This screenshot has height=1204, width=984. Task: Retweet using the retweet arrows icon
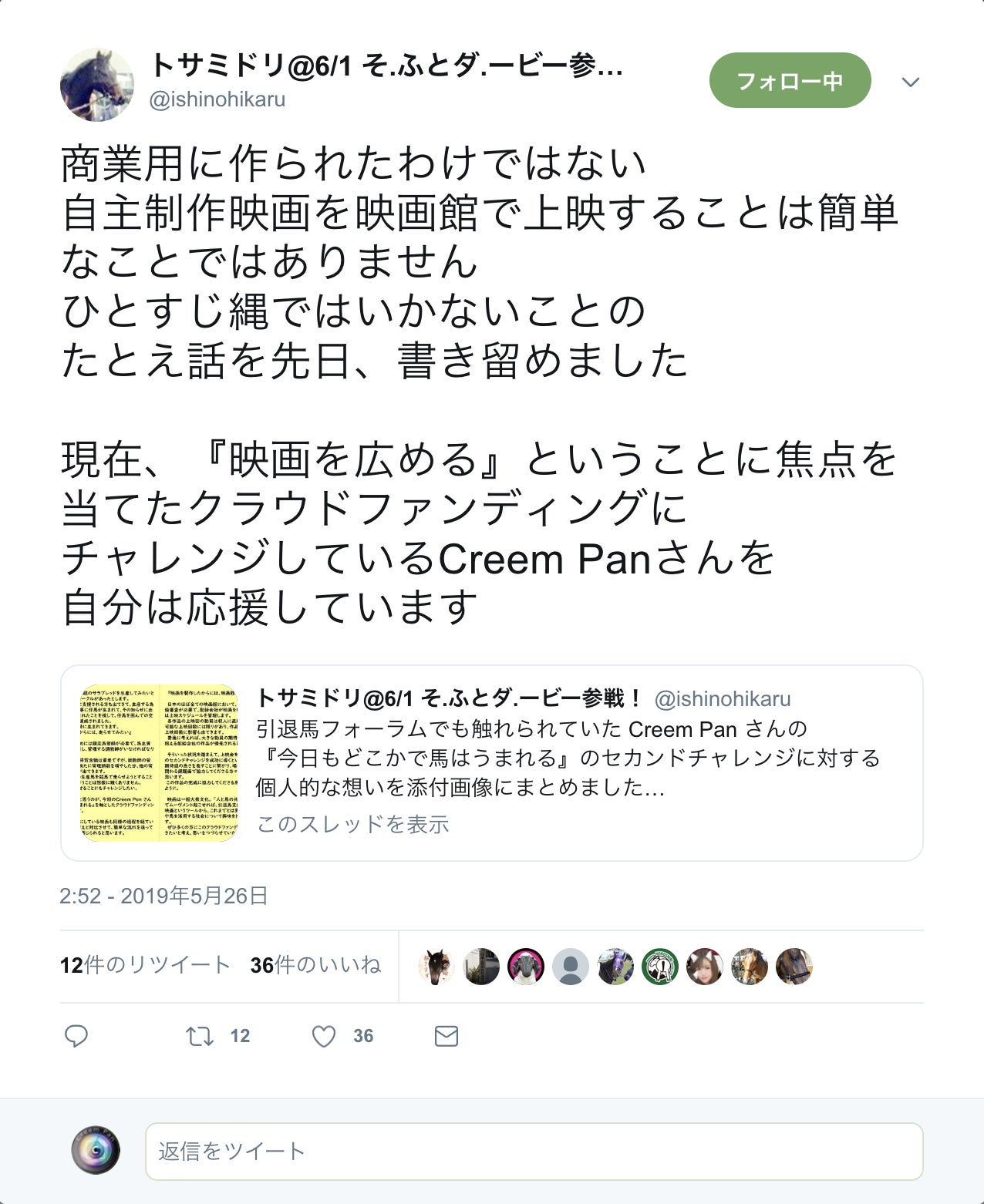click(200, 1036)
